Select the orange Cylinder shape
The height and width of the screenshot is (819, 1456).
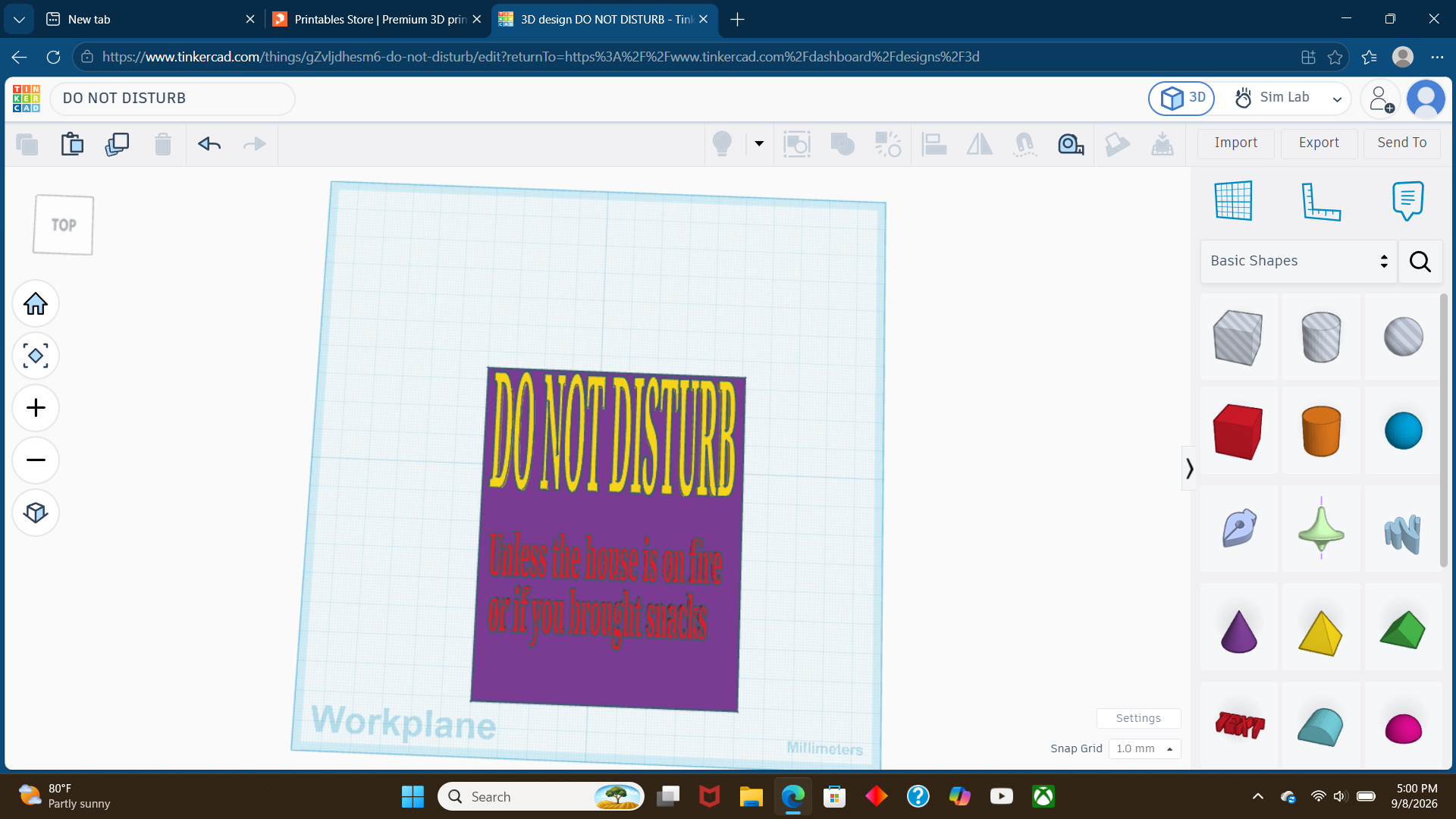1320,431
